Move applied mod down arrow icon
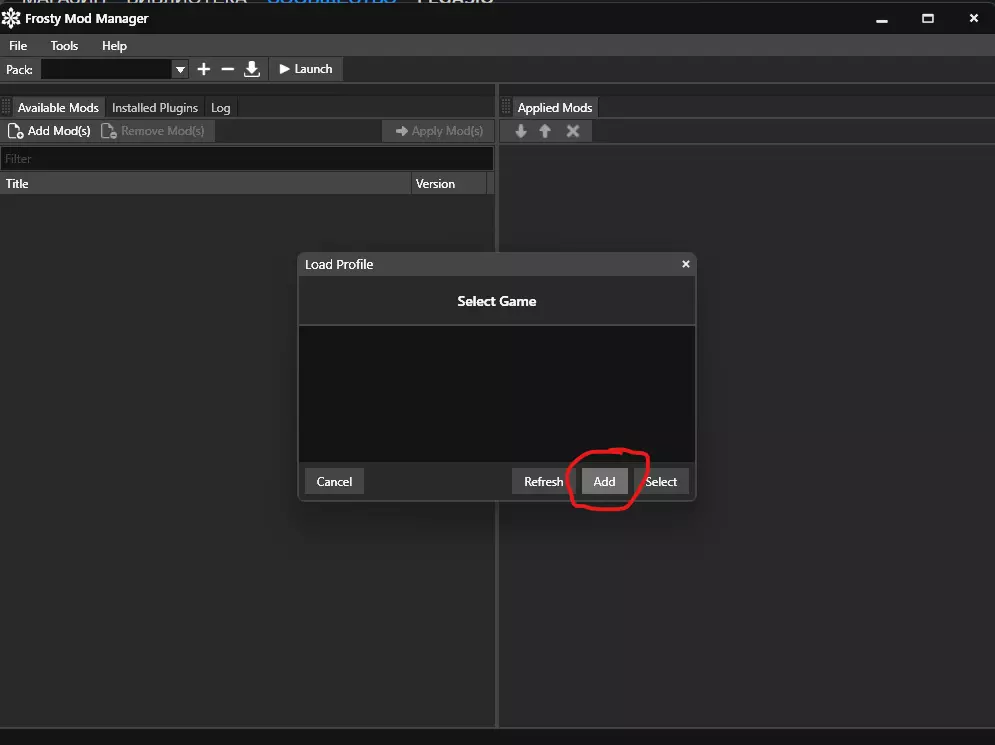 pyautogui.click(x=521, y=131)
